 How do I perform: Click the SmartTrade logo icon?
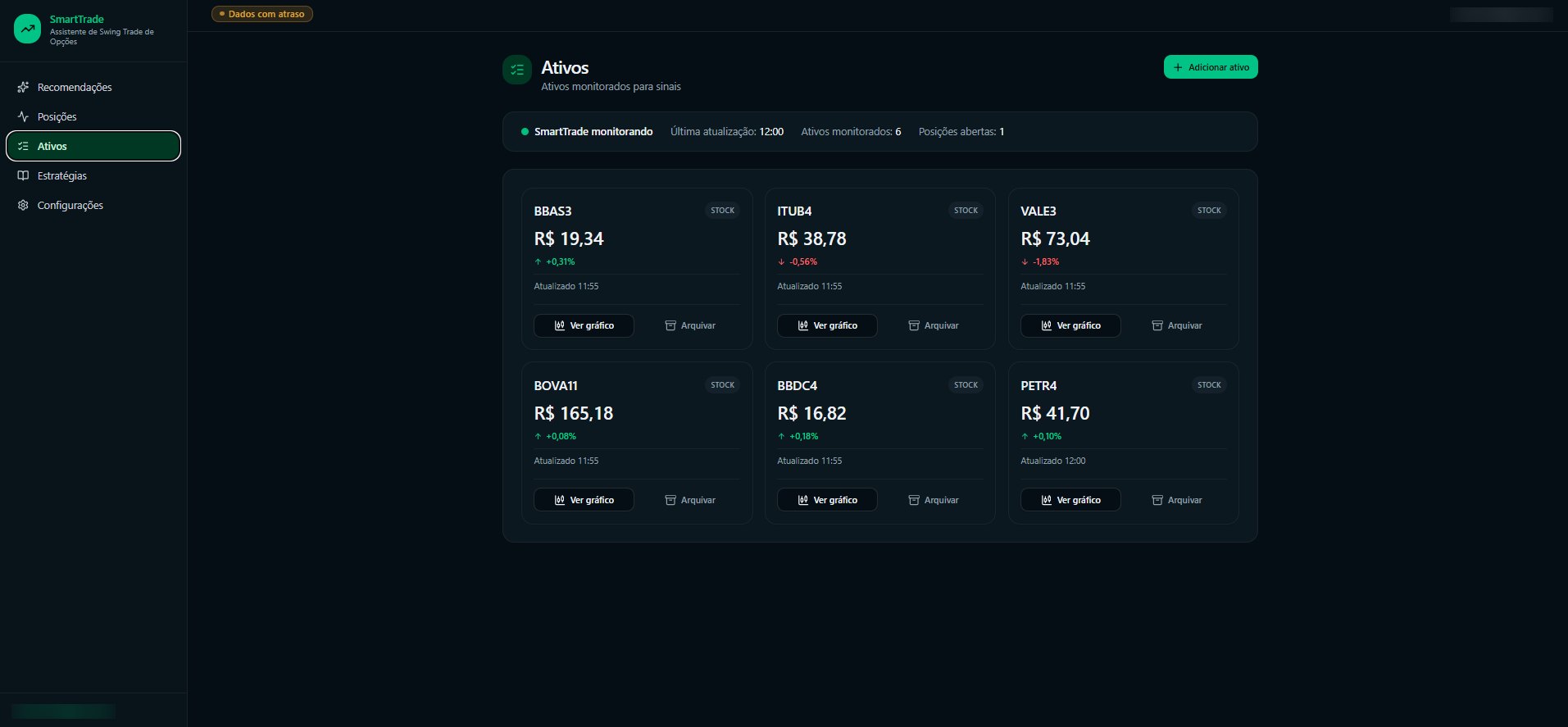click(27, 30)
